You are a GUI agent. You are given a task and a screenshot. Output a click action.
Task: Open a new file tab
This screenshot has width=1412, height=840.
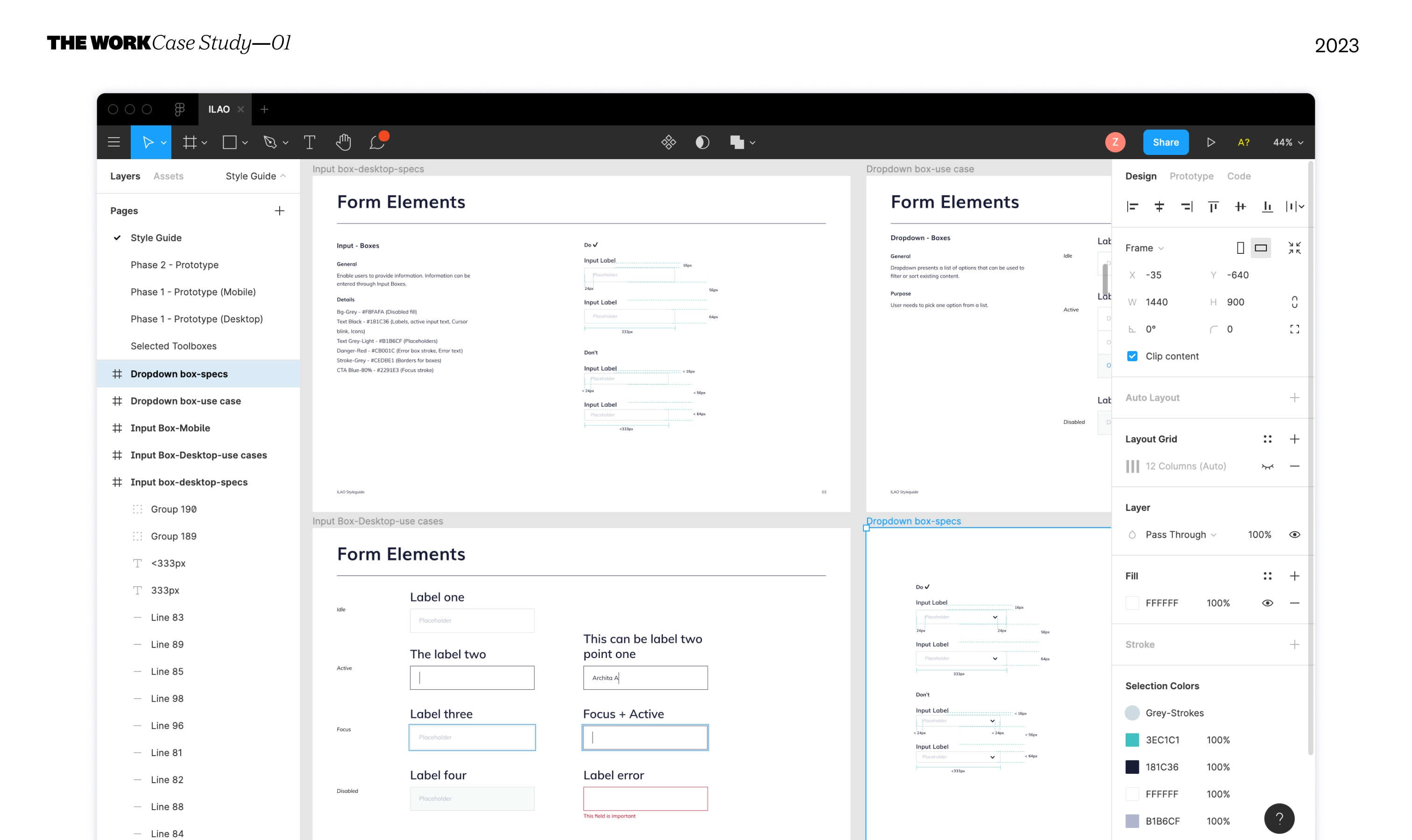click(x=264, y=109)
